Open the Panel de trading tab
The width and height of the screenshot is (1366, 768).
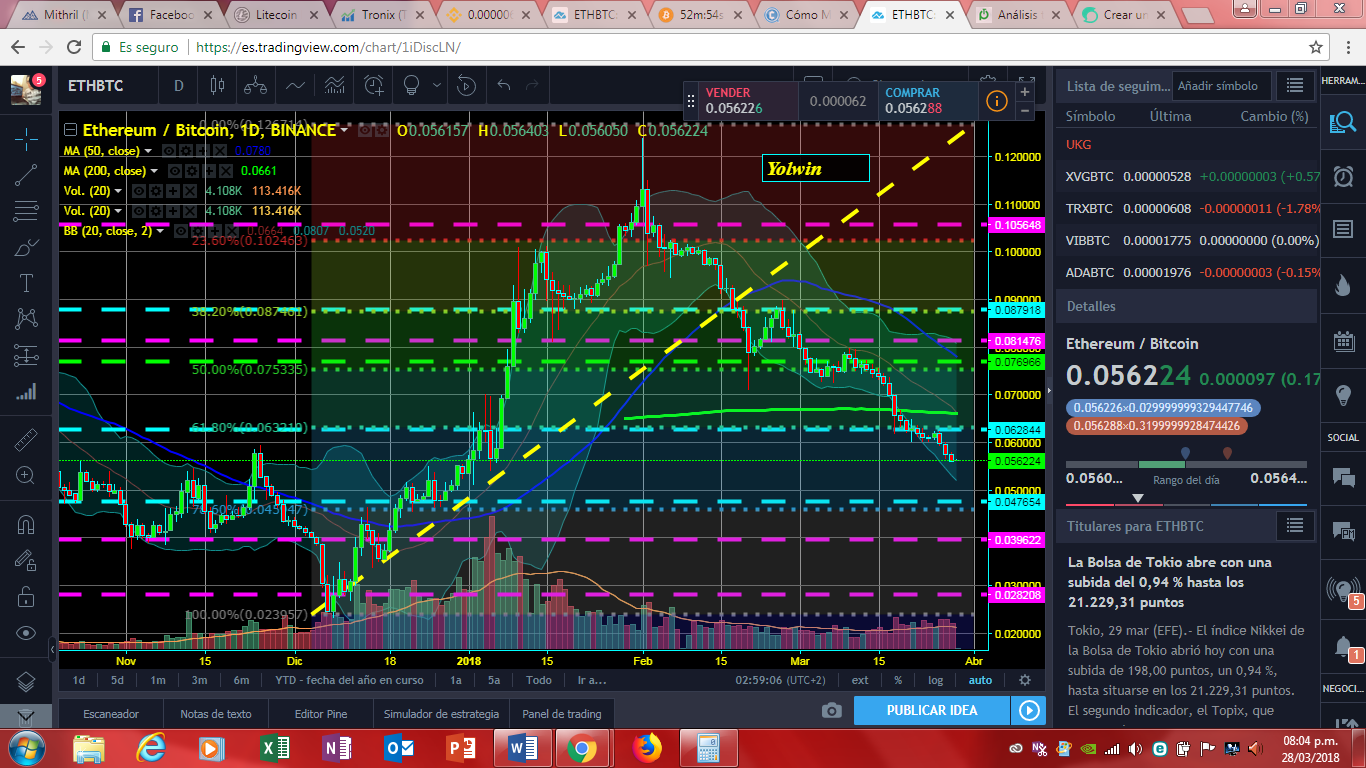(562, 714)
